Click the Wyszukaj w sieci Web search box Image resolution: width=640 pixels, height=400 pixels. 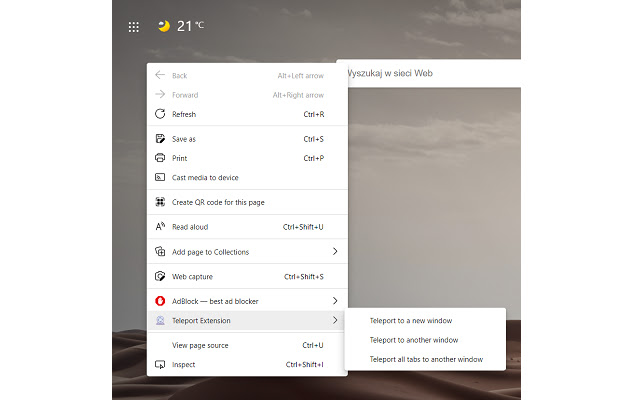pyautogui.click(x=434, y=73)
